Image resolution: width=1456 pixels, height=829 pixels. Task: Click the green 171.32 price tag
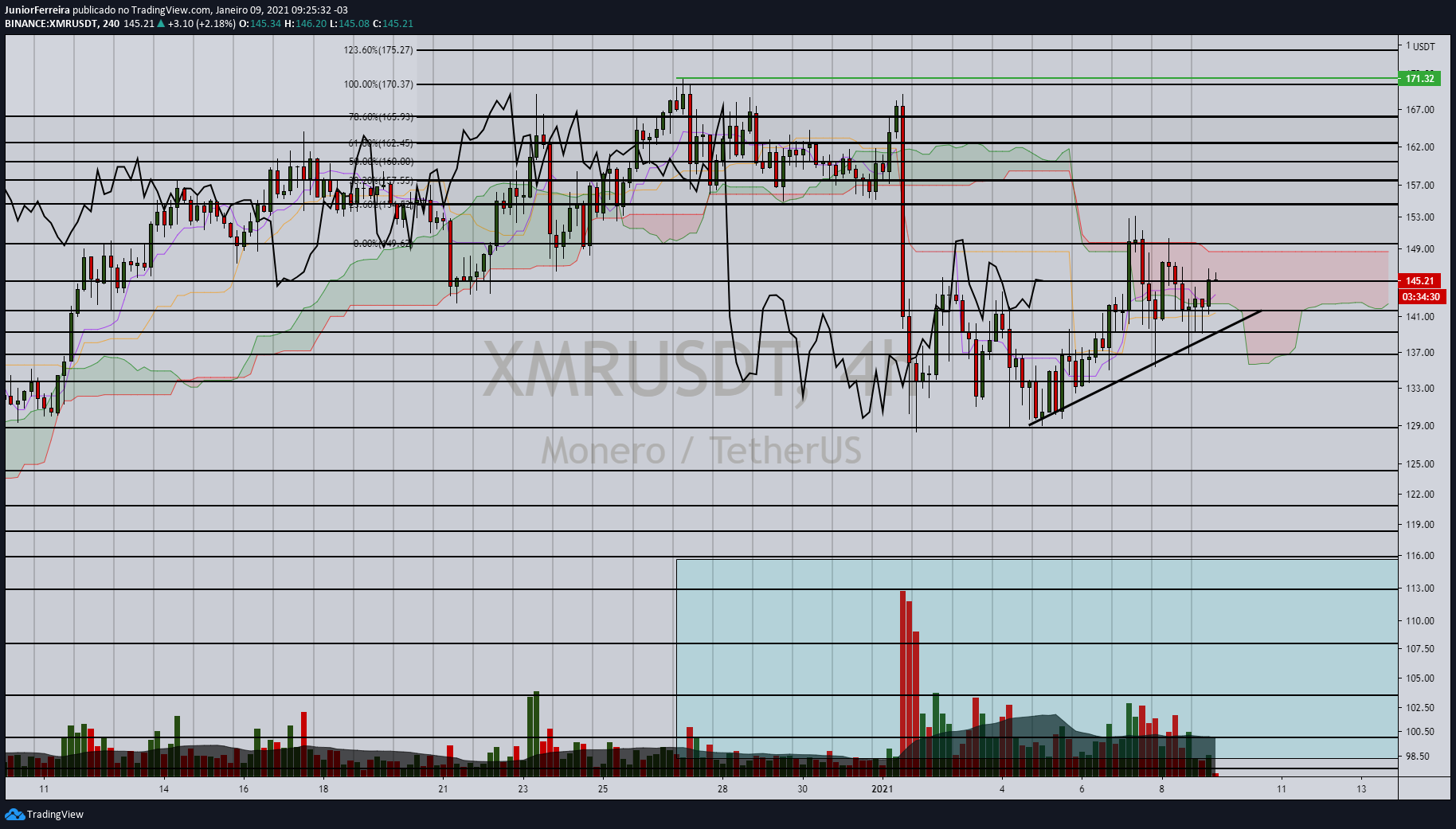point(1419,78)
